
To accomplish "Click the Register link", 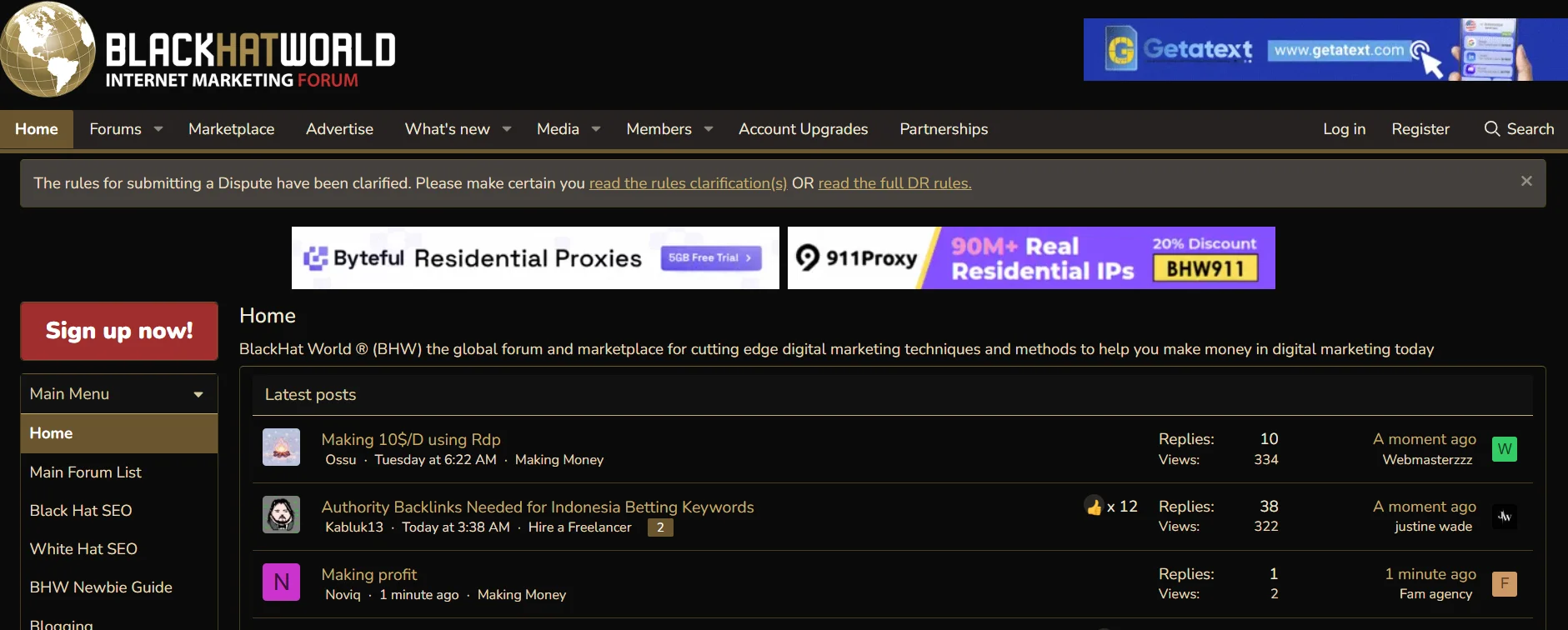I will 1420,129.
